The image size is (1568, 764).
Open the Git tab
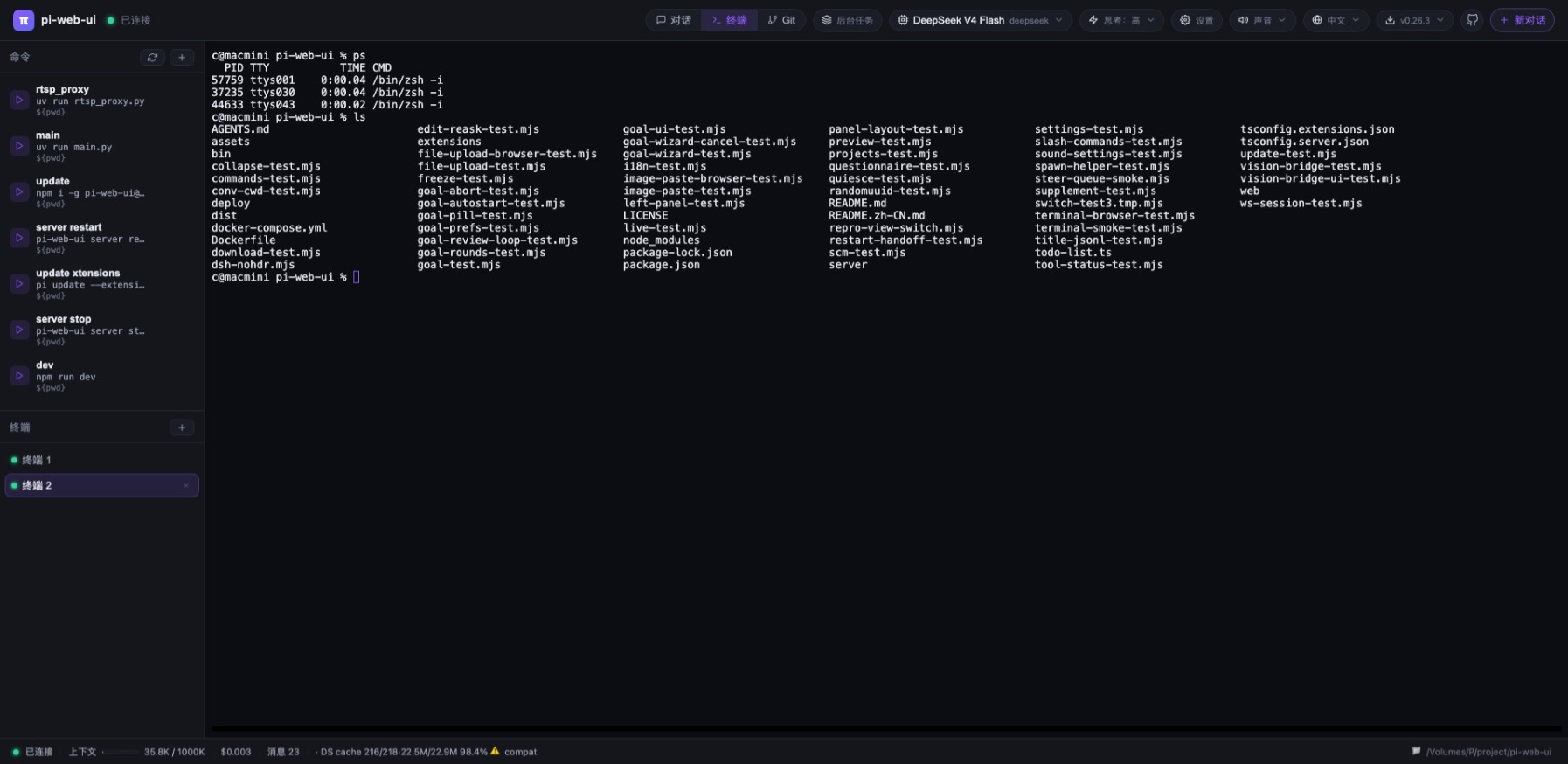(781, 20)
